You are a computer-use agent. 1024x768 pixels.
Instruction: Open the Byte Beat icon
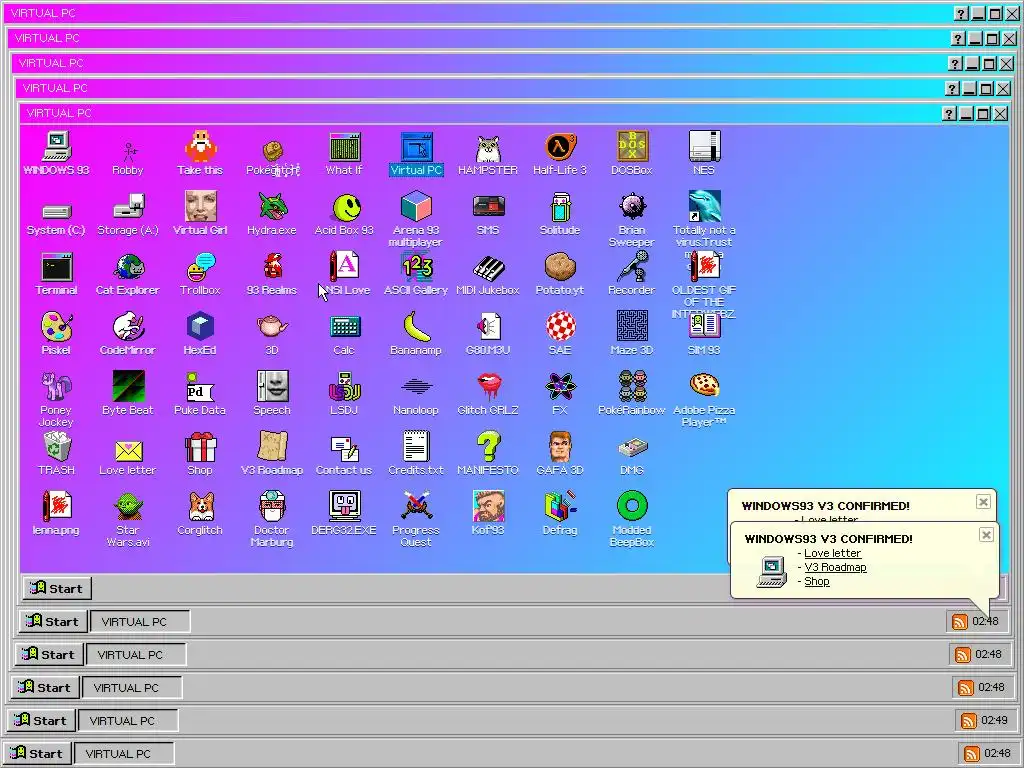tap(128, 394)
